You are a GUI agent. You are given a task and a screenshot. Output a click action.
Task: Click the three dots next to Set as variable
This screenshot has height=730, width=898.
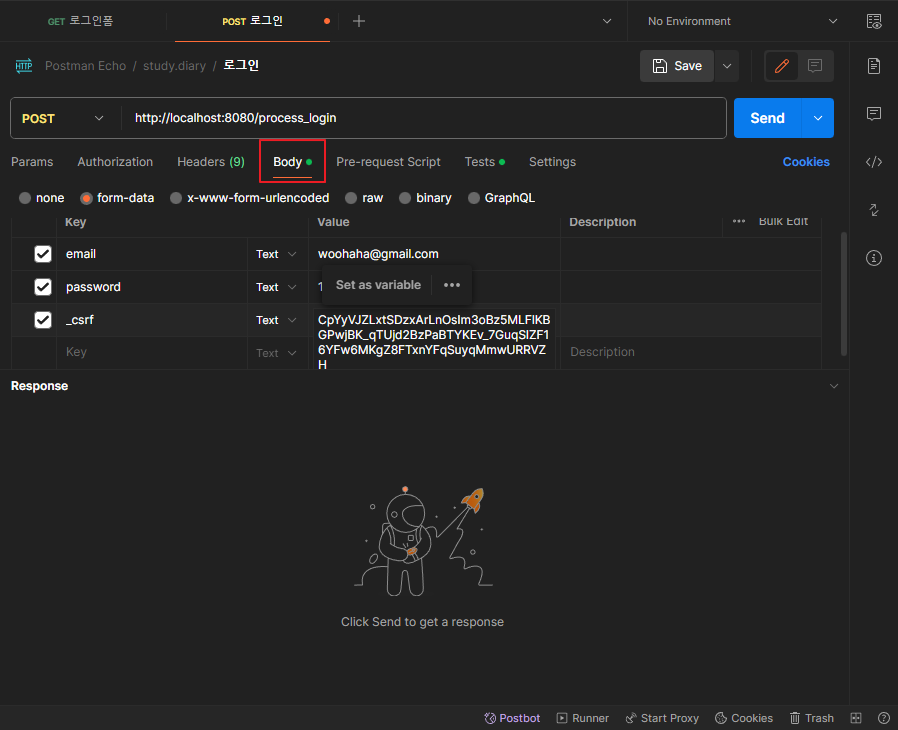pyautogui.click(x=452, y=285)
